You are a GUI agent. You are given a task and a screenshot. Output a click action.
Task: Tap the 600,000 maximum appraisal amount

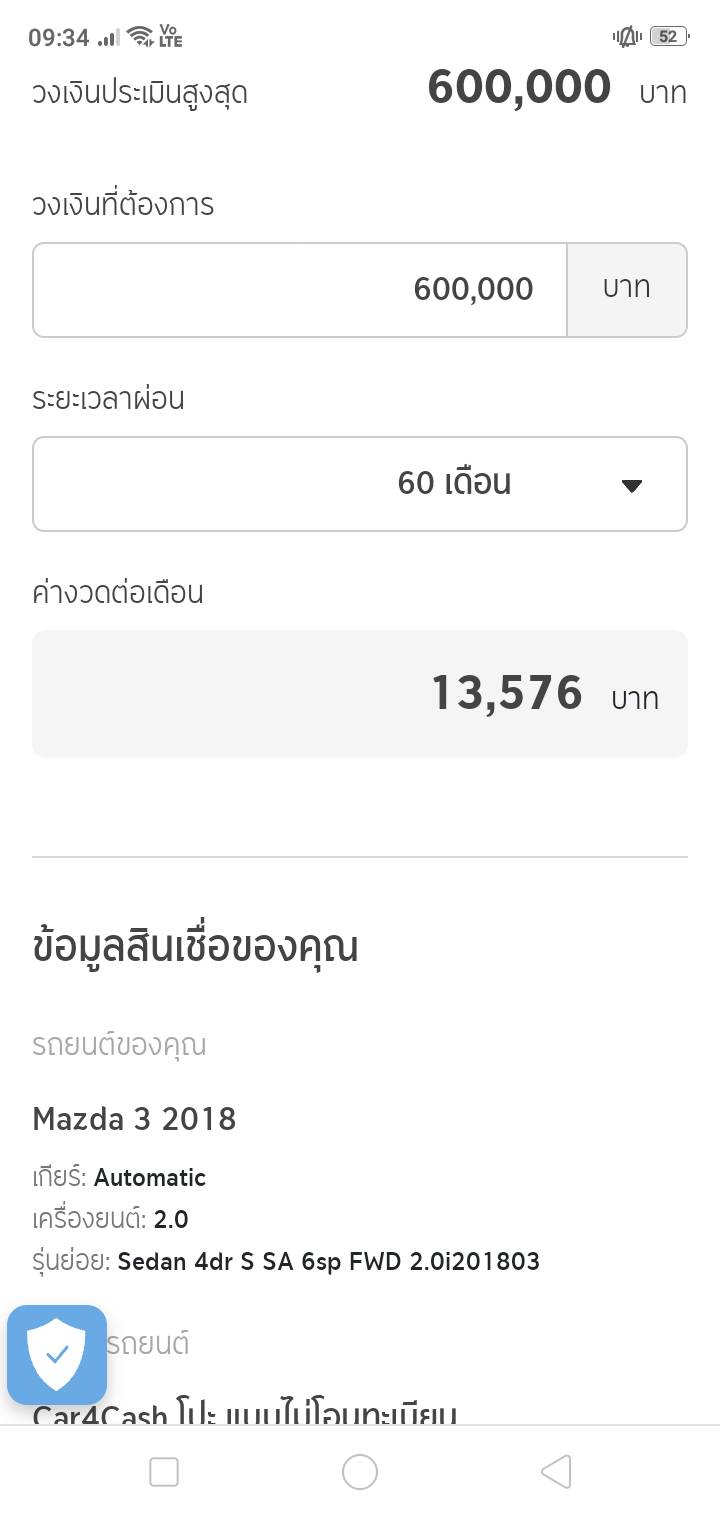519,88
